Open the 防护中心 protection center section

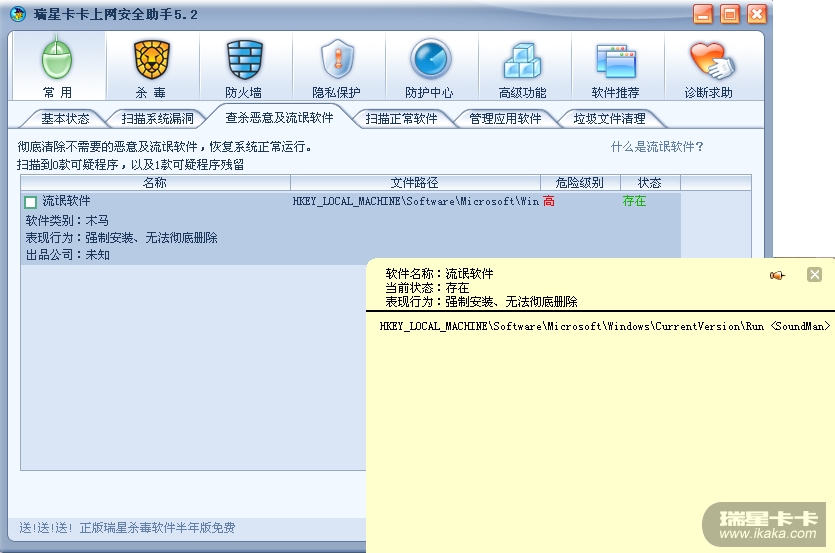pyautogui.click(x=430, y=66)
